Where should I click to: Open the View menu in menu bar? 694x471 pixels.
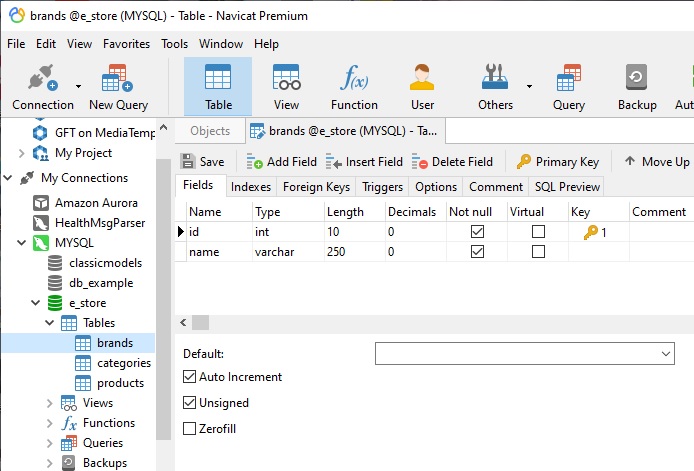[x=80, y=44]
